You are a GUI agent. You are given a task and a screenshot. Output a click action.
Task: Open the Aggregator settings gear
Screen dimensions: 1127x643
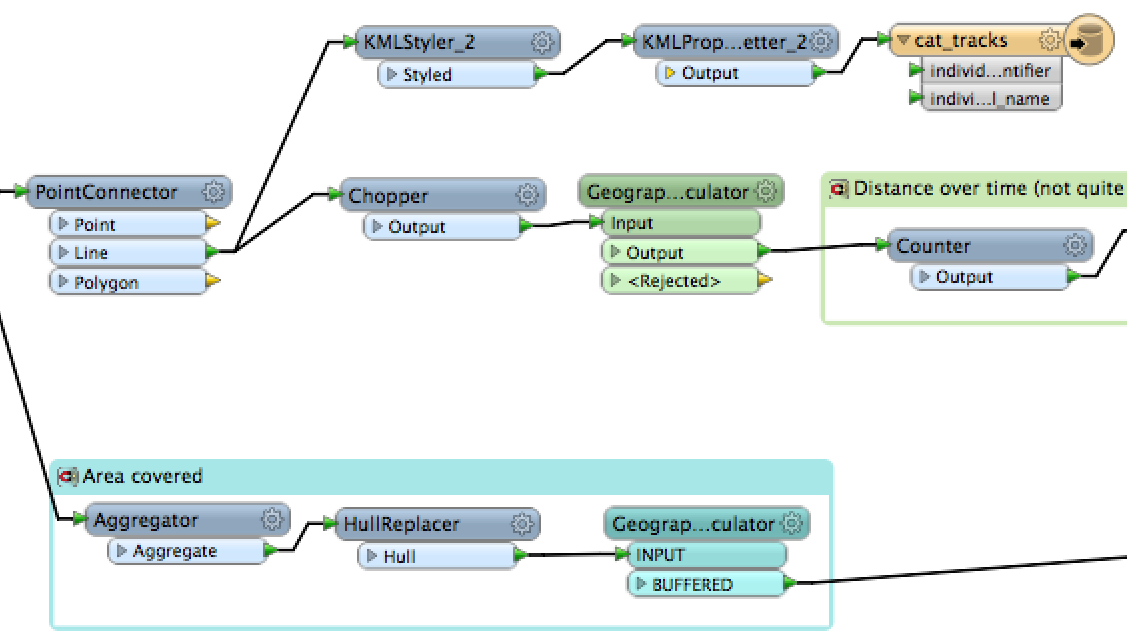[x=272, y=520]
